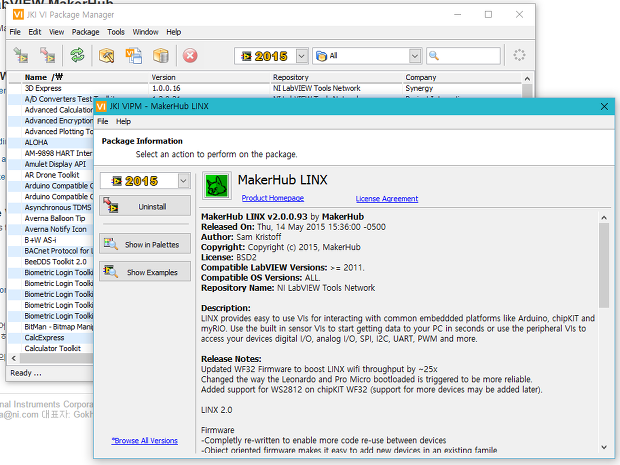Select the BACnet Protocol package row

pos(51,251)
